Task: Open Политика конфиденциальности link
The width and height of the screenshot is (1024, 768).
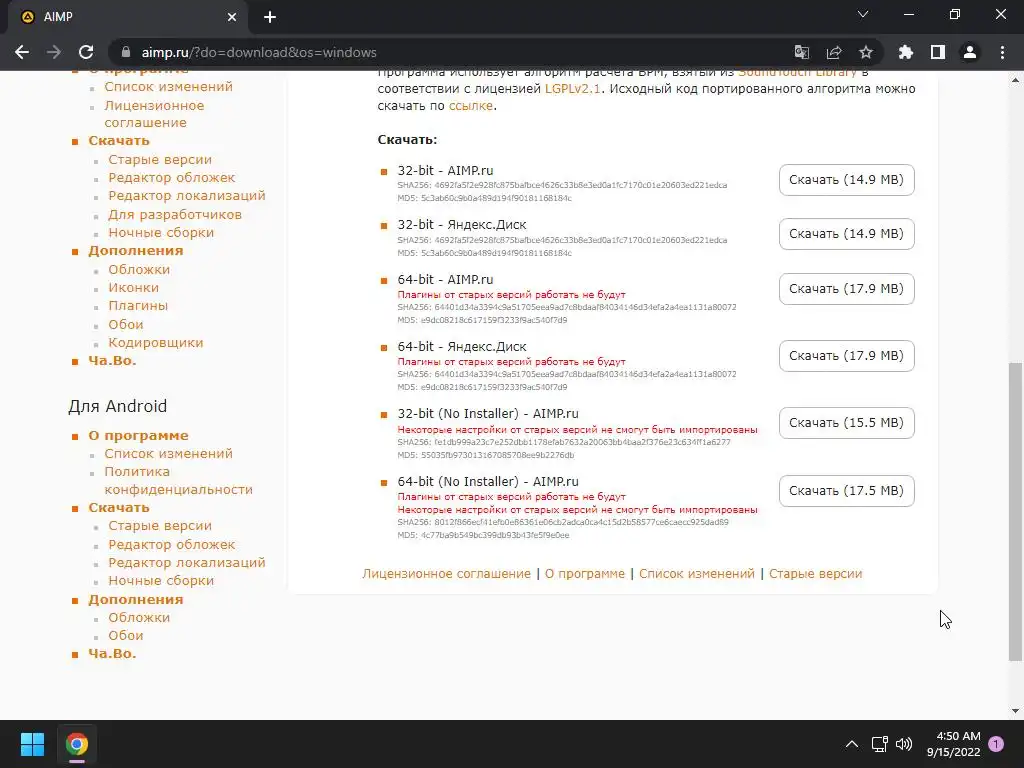Action: 178,481
